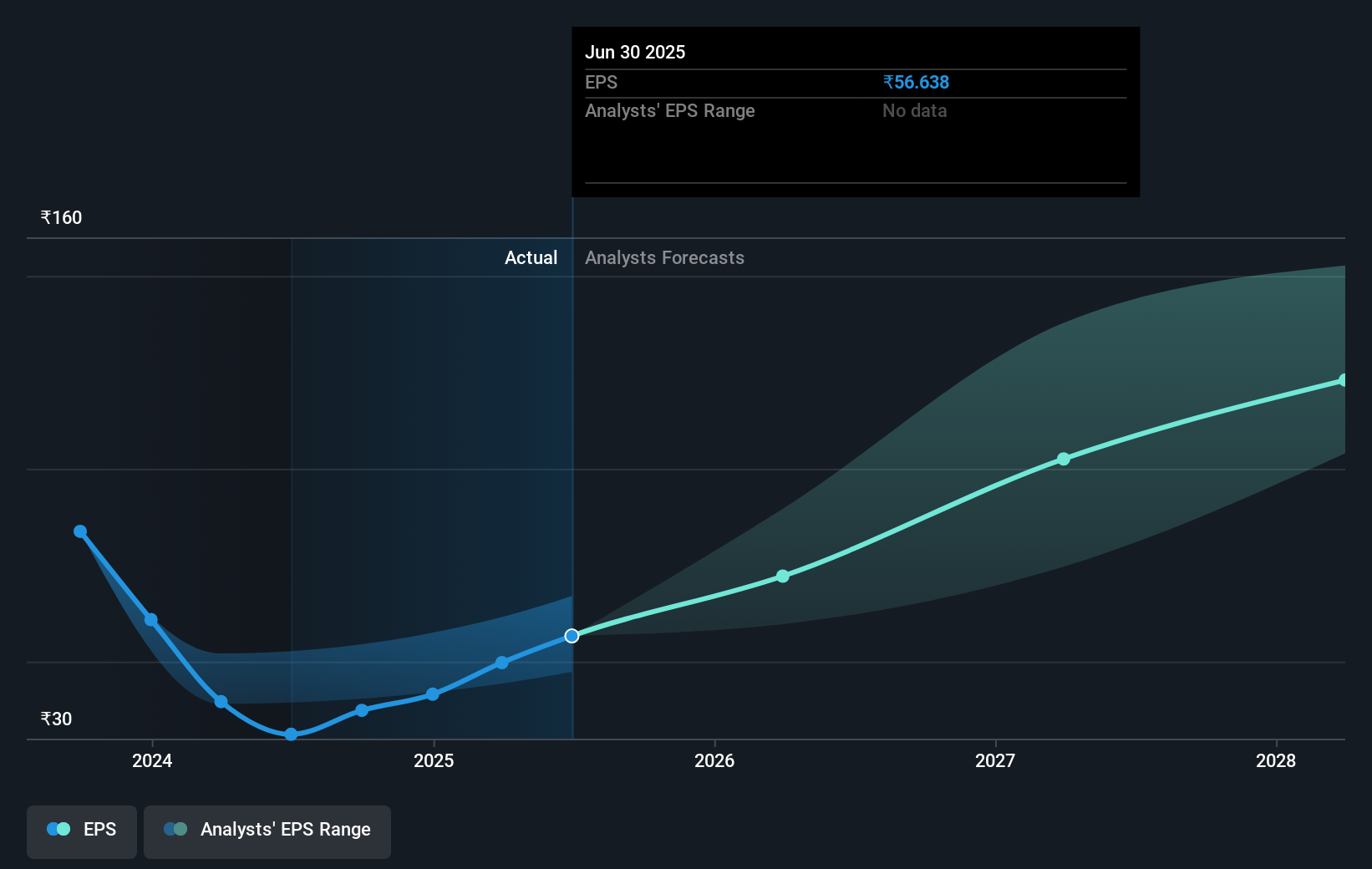Open details under the EPS legend chip
The width and height of the screenshot is (1372, 869).
pyautogui.click(x=81, y=831)
